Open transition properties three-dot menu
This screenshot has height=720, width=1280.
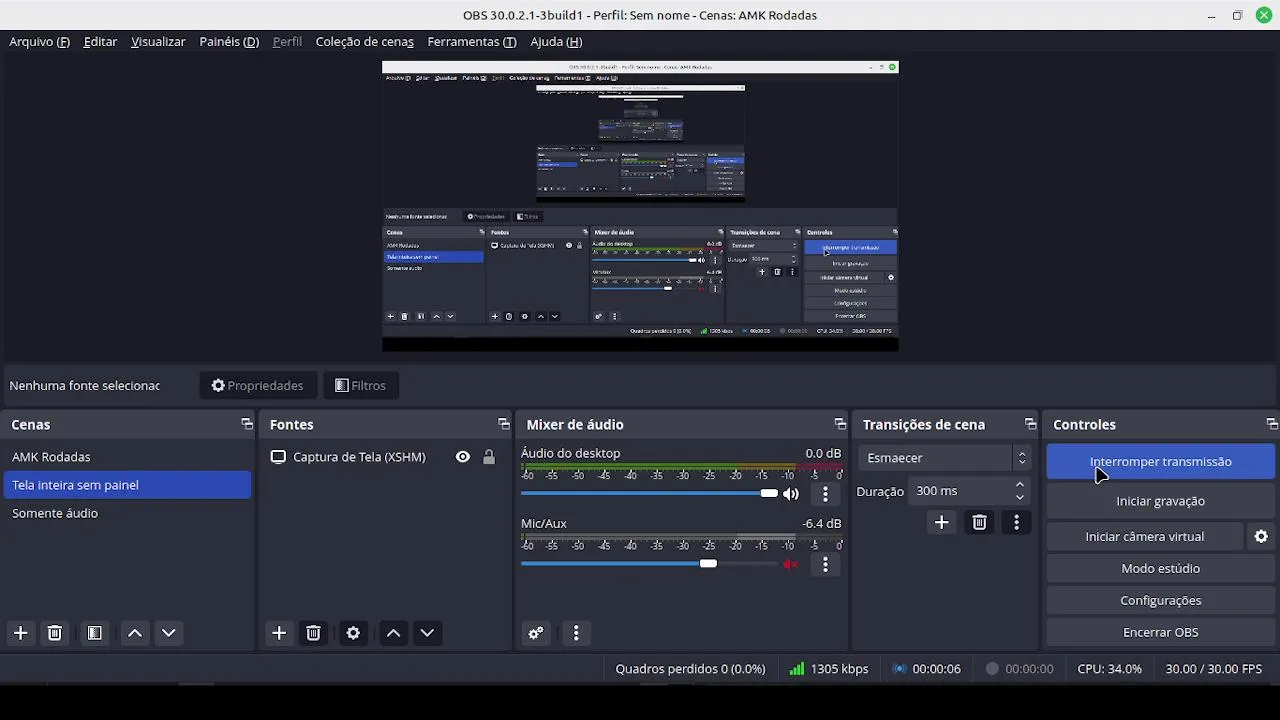[x=1016, y=522]
